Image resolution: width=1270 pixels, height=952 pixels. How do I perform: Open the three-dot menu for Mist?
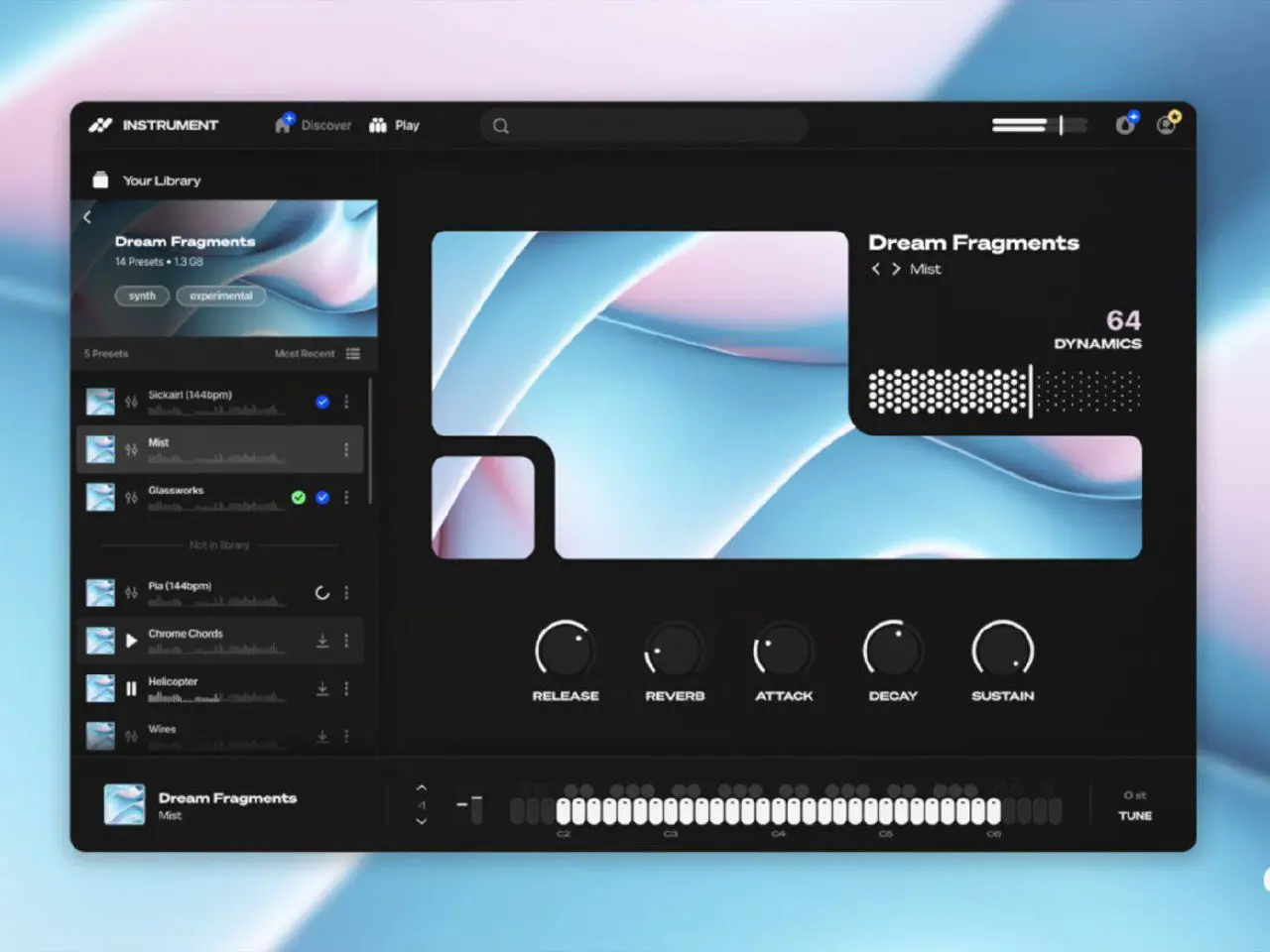click(x=346, y=449)
